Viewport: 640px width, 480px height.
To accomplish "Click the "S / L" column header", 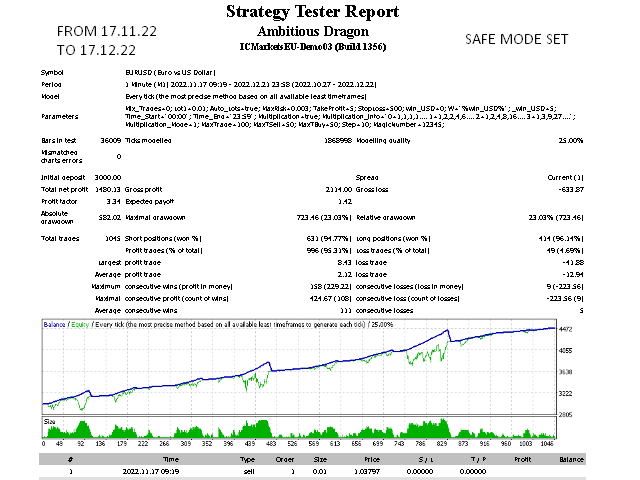I will click(426, 460).
